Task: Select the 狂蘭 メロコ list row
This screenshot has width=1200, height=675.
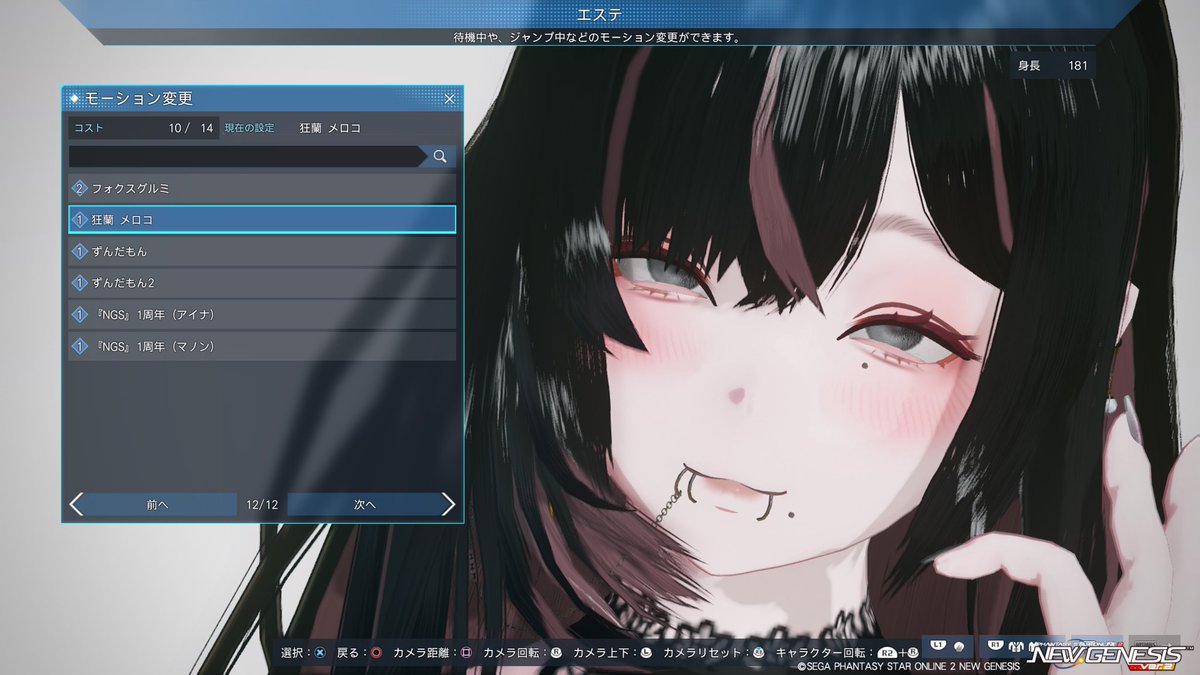Action: pyautogui.click(x=262, y=219)
